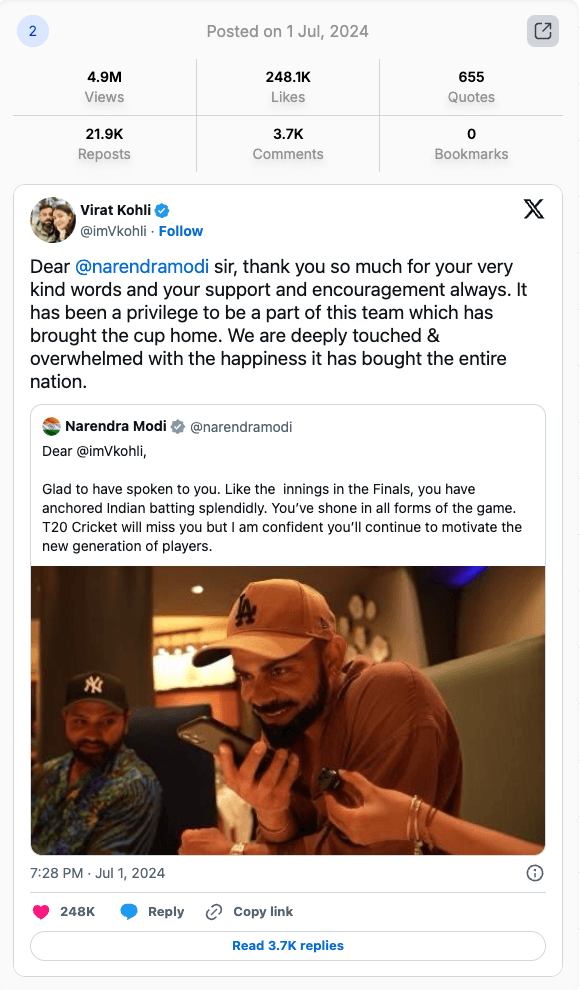This screenshot has width=580, height=990.
Task: Click Narendra Modi's flag avatar
Action: point(51,427)
